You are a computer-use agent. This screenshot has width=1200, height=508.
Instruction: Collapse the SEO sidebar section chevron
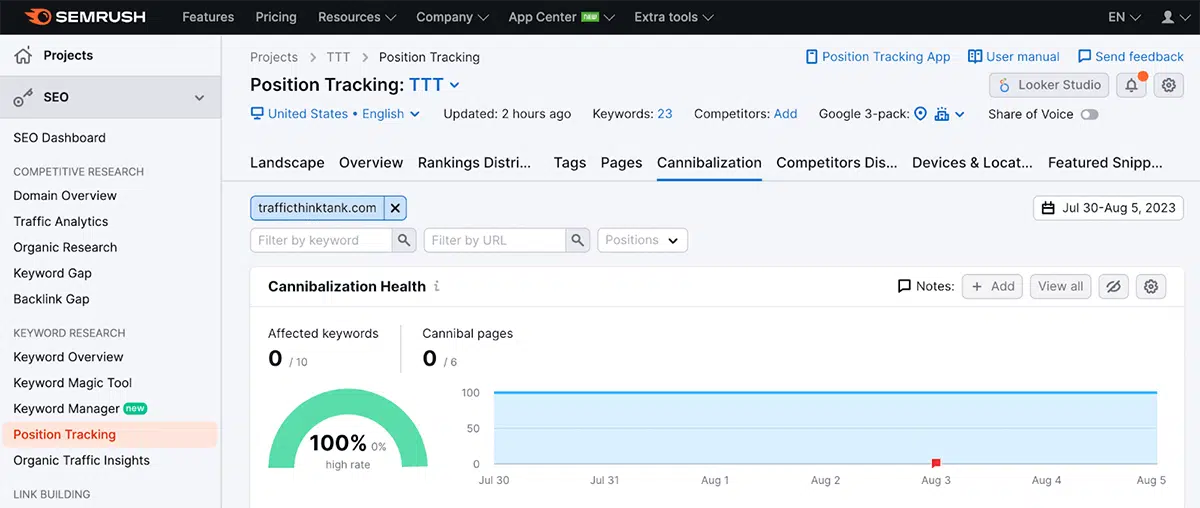tap(200, 98)
